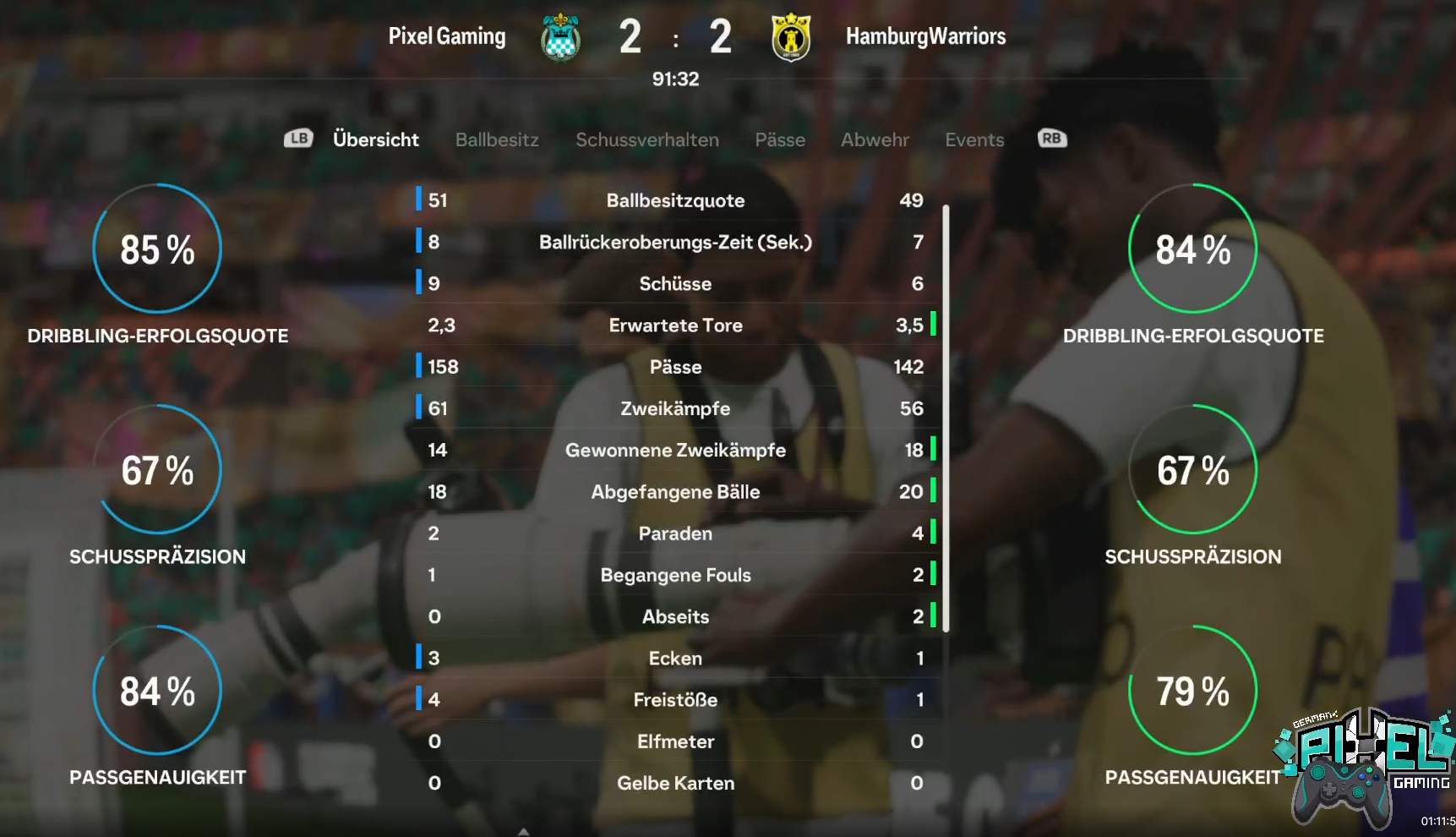The image size is (1456, 837).
Task: Click the left 67 % Schusspräzision circle
Action: tap(157, 469)
